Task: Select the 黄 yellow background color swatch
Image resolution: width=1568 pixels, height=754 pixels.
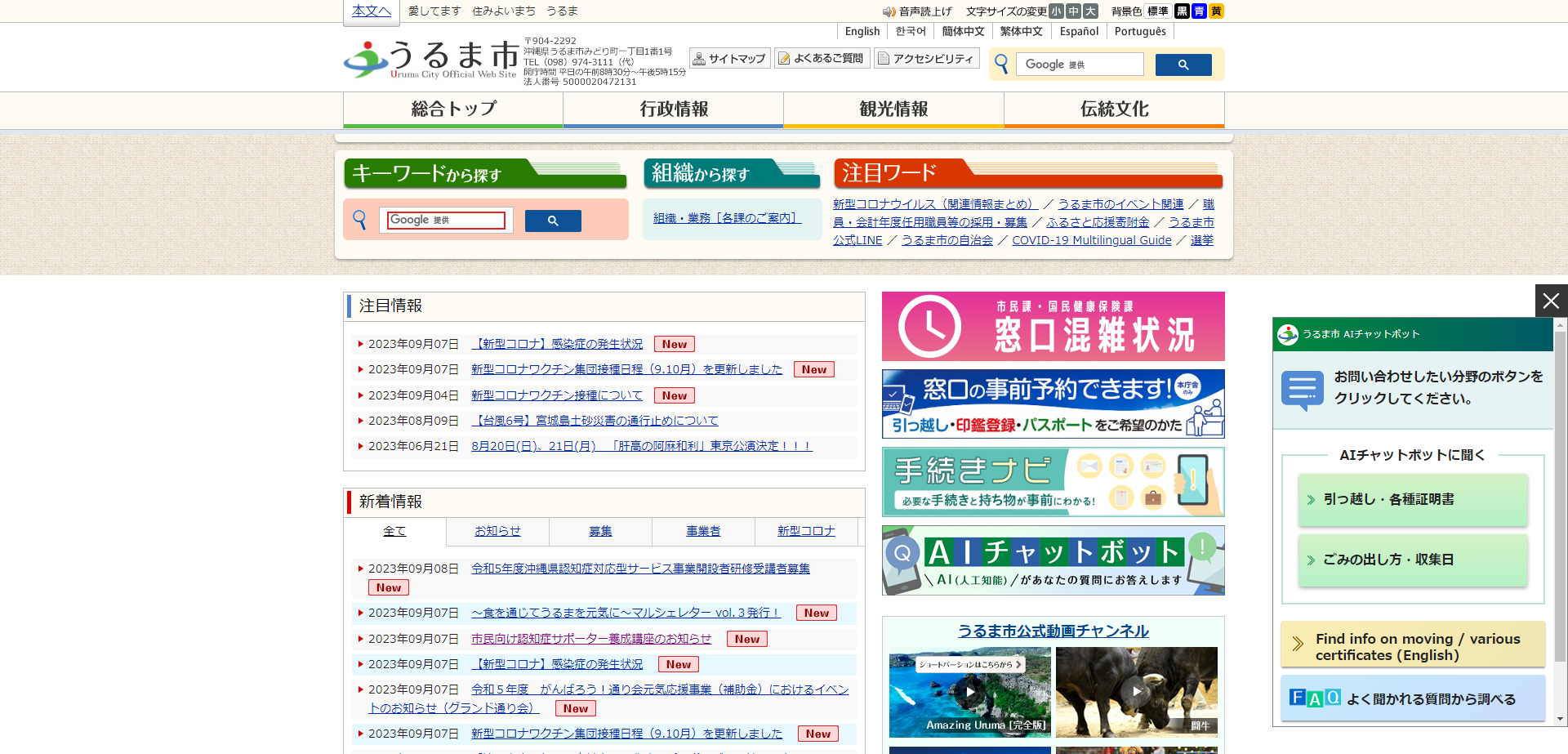Action: (x=1216, y=11)
